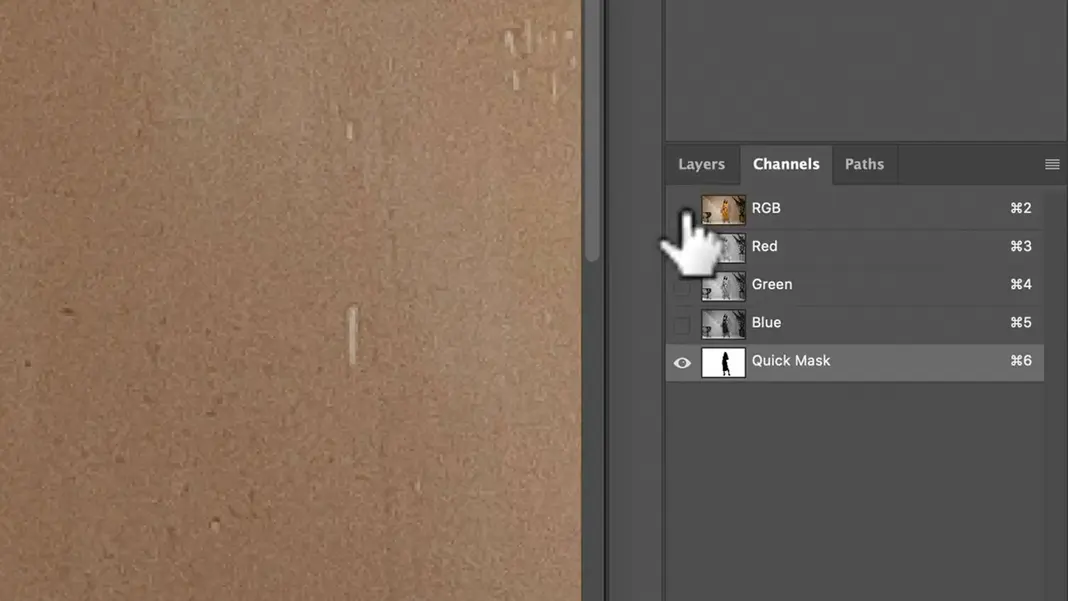Select the "Red" channel name
Viewport: 1068px width, 601px height.
765,246
